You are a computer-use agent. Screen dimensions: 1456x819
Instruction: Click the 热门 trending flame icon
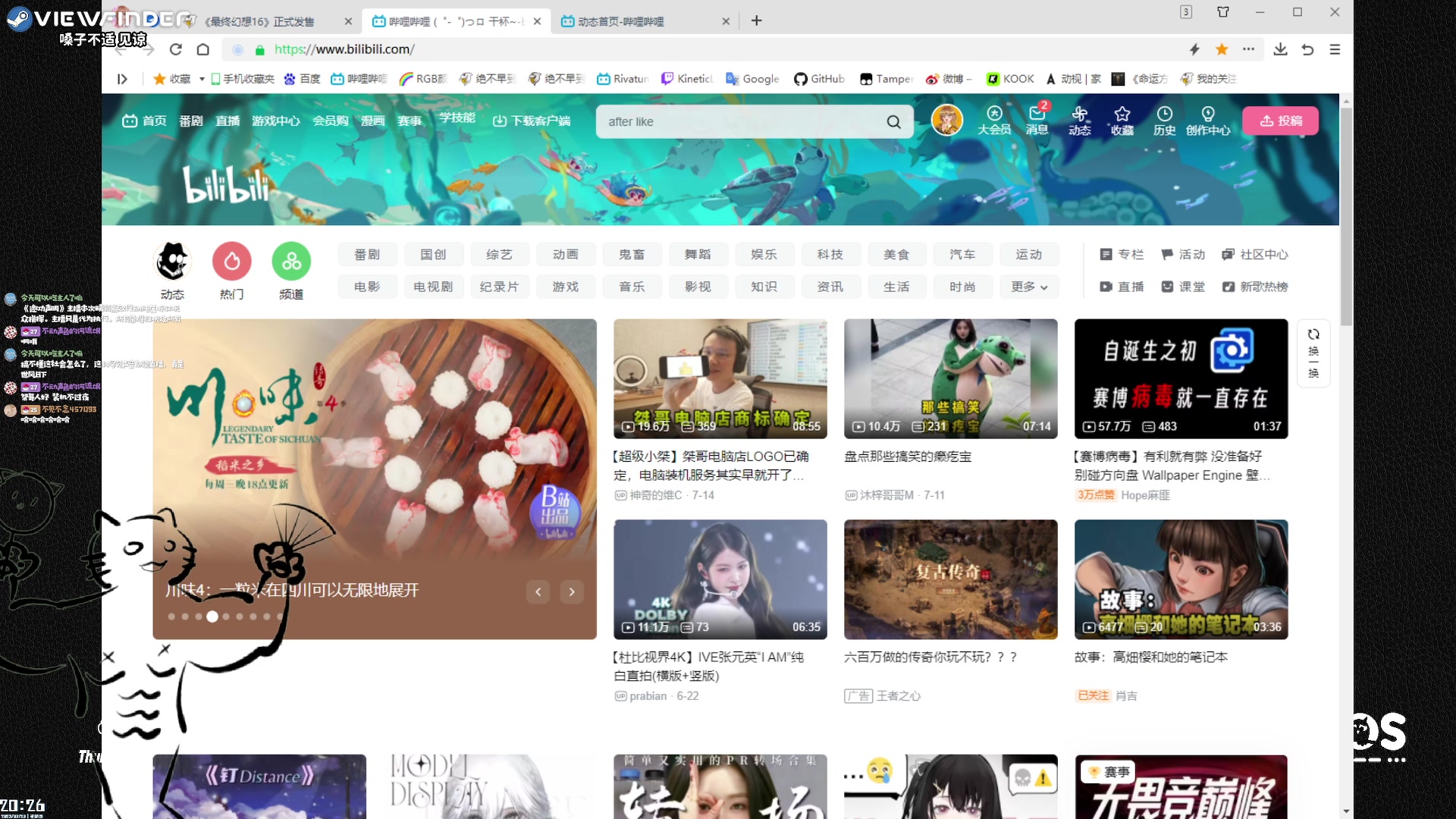tap(232, 262)
